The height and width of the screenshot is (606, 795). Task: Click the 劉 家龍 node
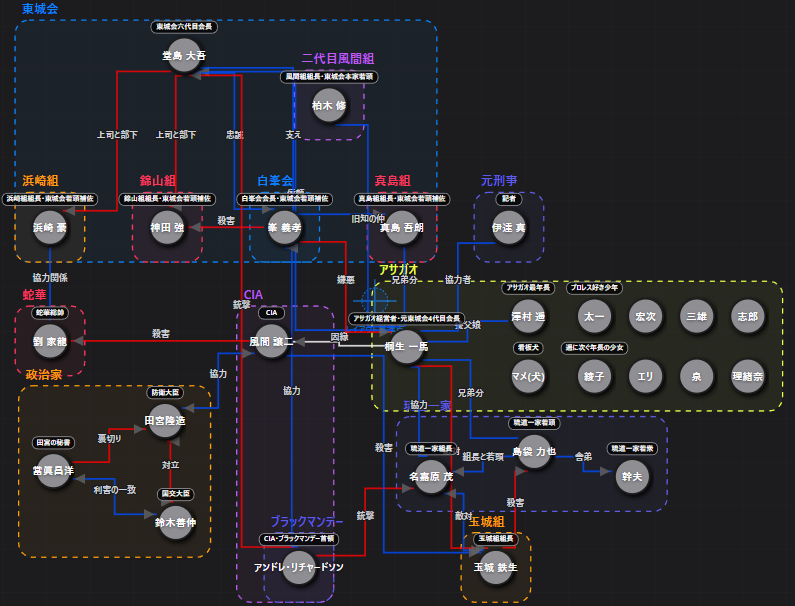pos(50,342)
